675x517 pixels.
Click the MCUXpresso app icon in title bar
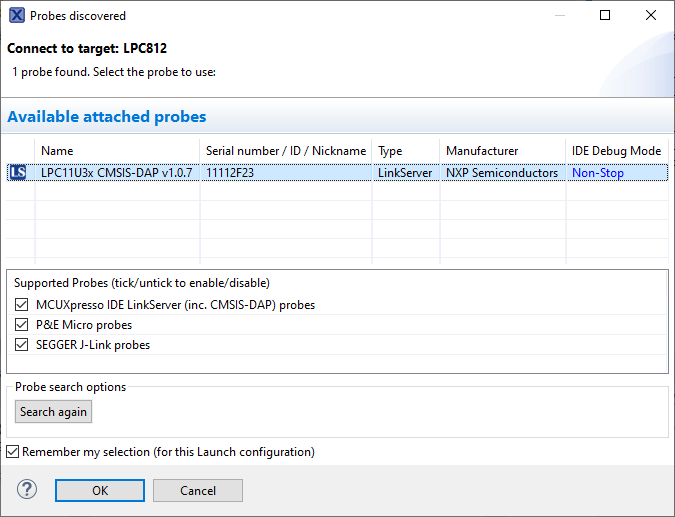pos(17,16)
